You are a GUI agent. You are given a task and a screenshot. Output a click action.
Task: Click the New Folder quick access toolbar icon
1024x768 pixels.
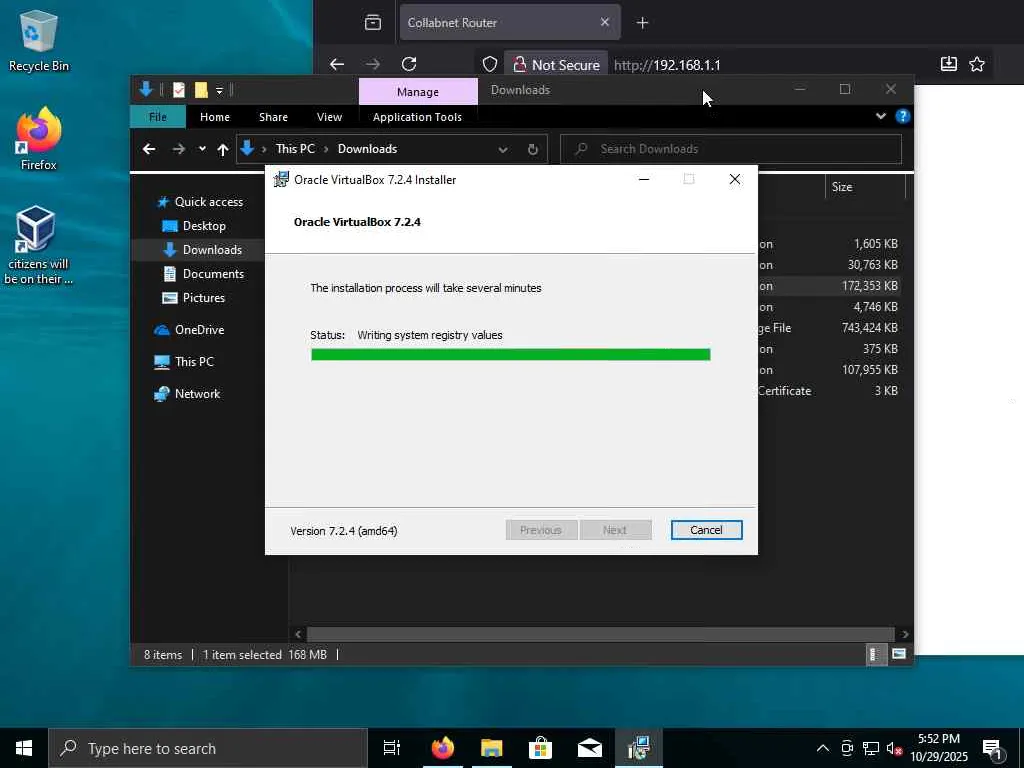pyautogui.click(x=201, y=90)
